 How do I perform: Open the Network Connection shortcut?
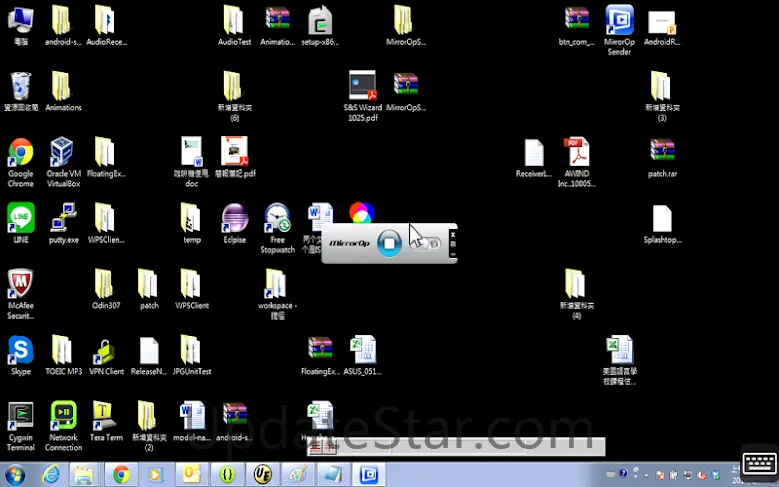[63, 426]
